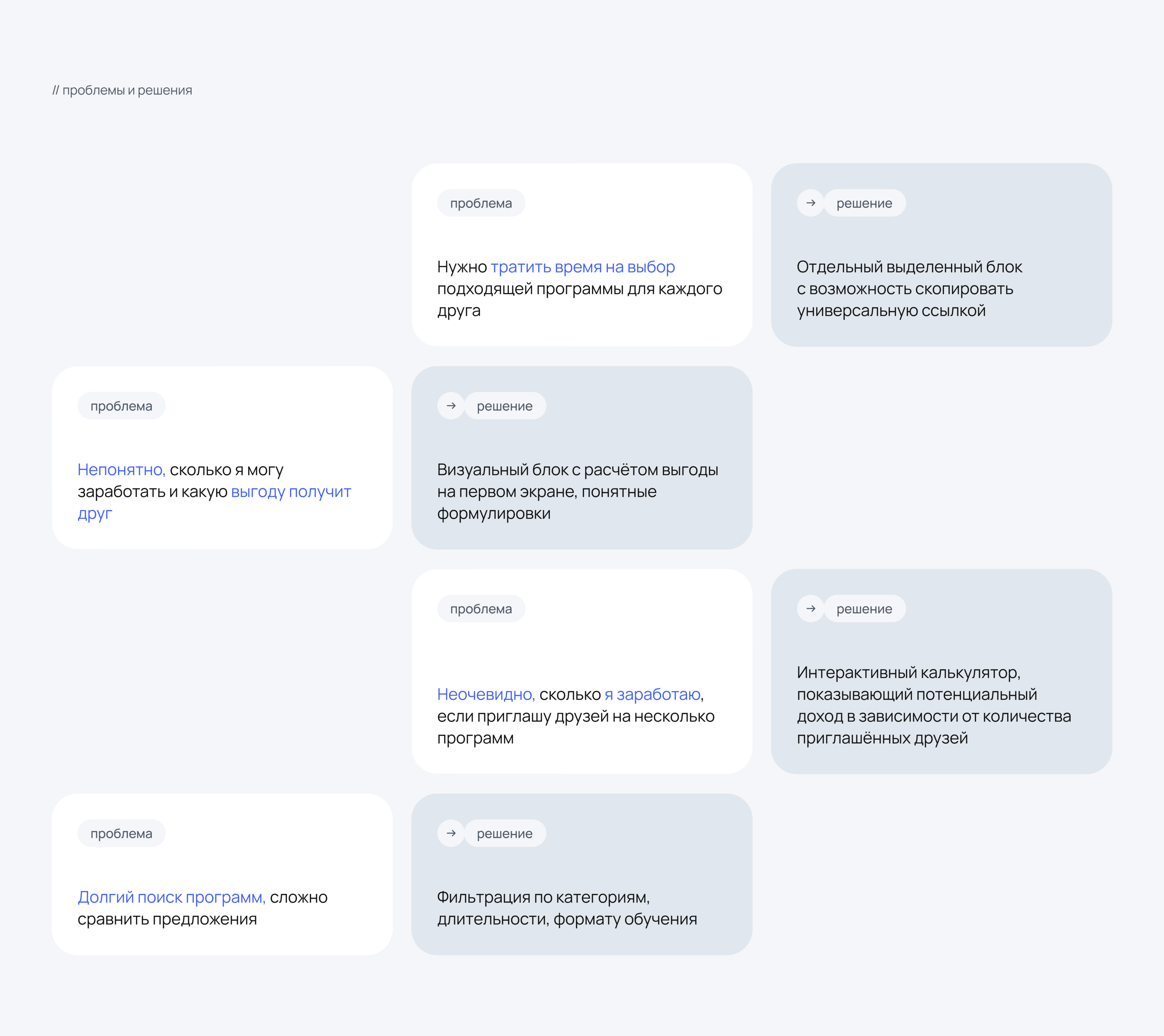Click the blue "тратить время на выбор" text
This screenshot has height=1036, width=1164.
[583, 267]
